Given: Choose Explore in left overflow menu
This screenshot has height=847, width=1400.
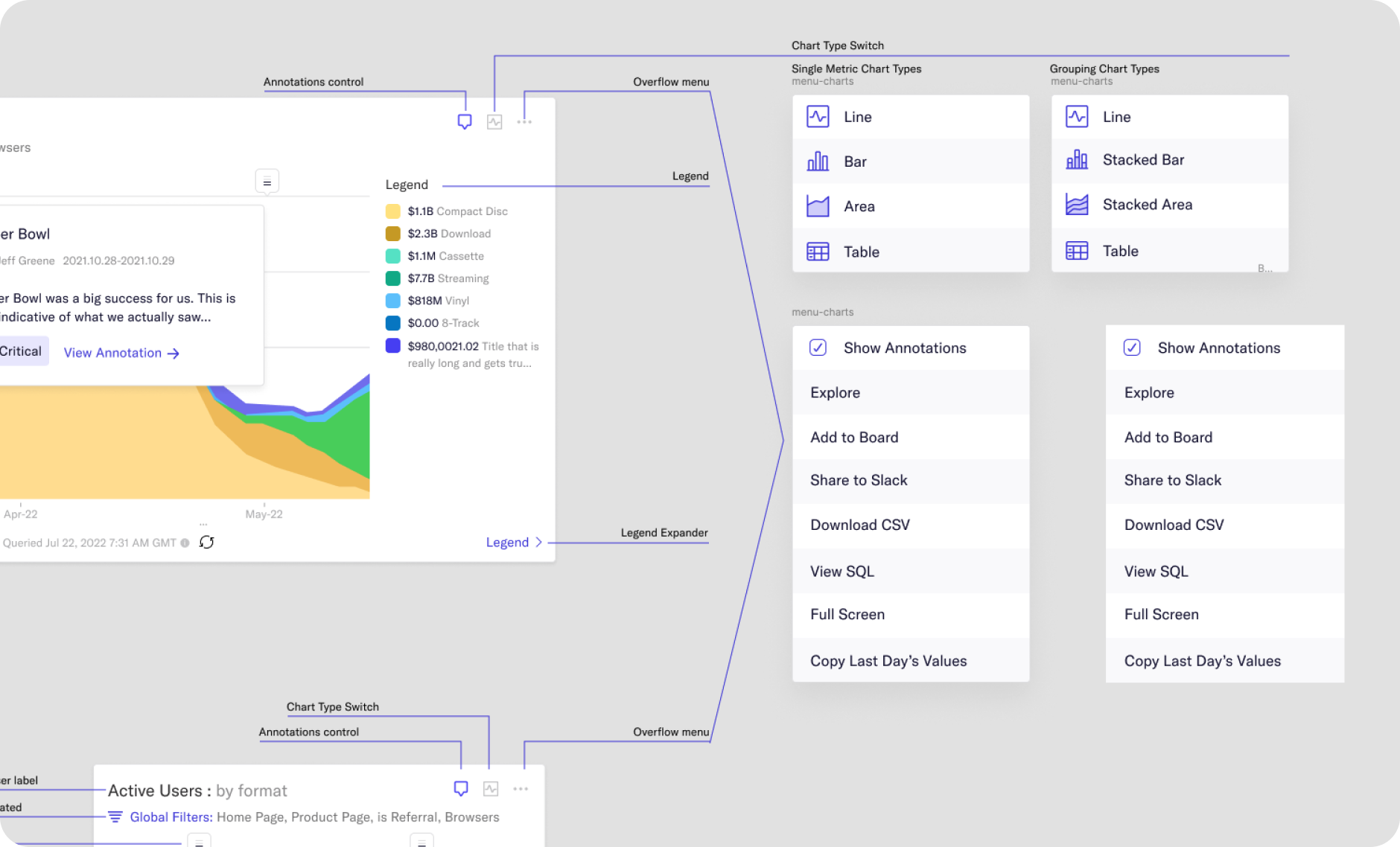Looking at the screenshot, I should pyautogui.click(x=911, y=392).
